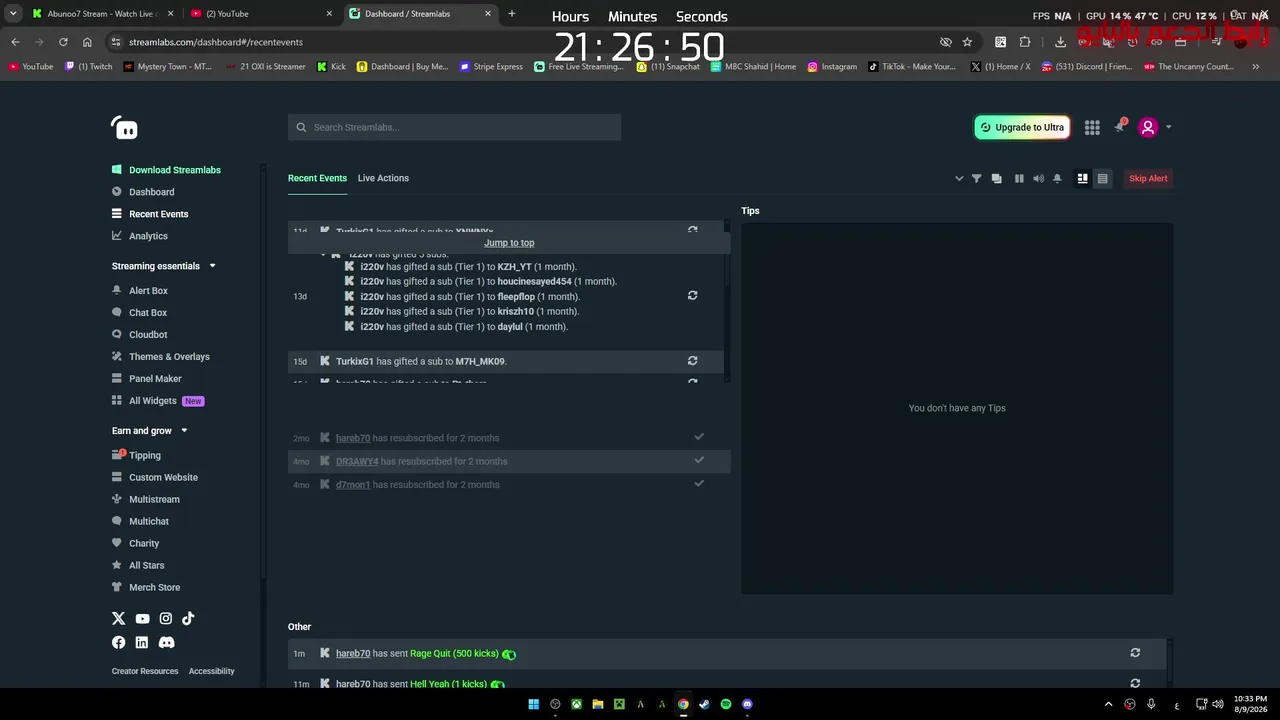Click the Creator Resources link

[x=145, y=671]
